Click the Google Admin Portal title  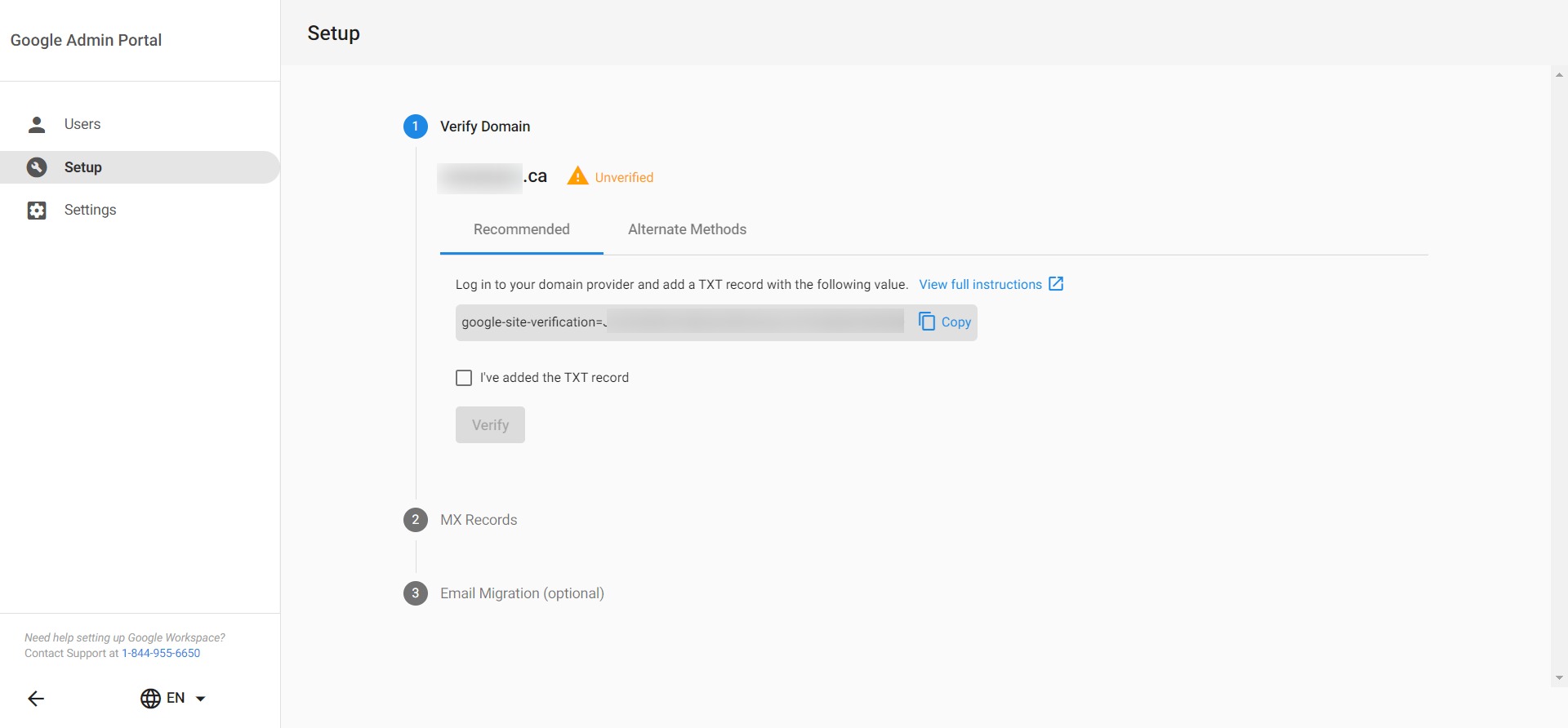click(x=86, y=40)
